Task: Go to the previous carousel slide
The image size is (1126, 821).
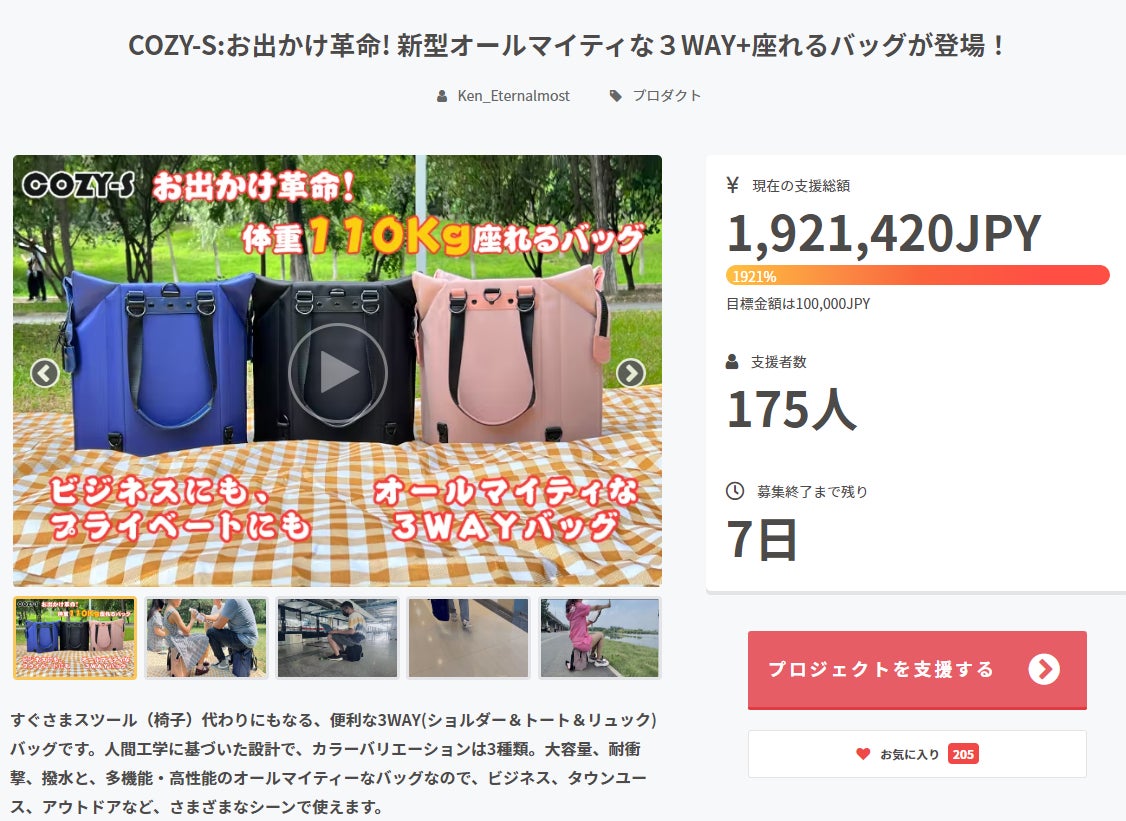Action: tap(45, 373)
